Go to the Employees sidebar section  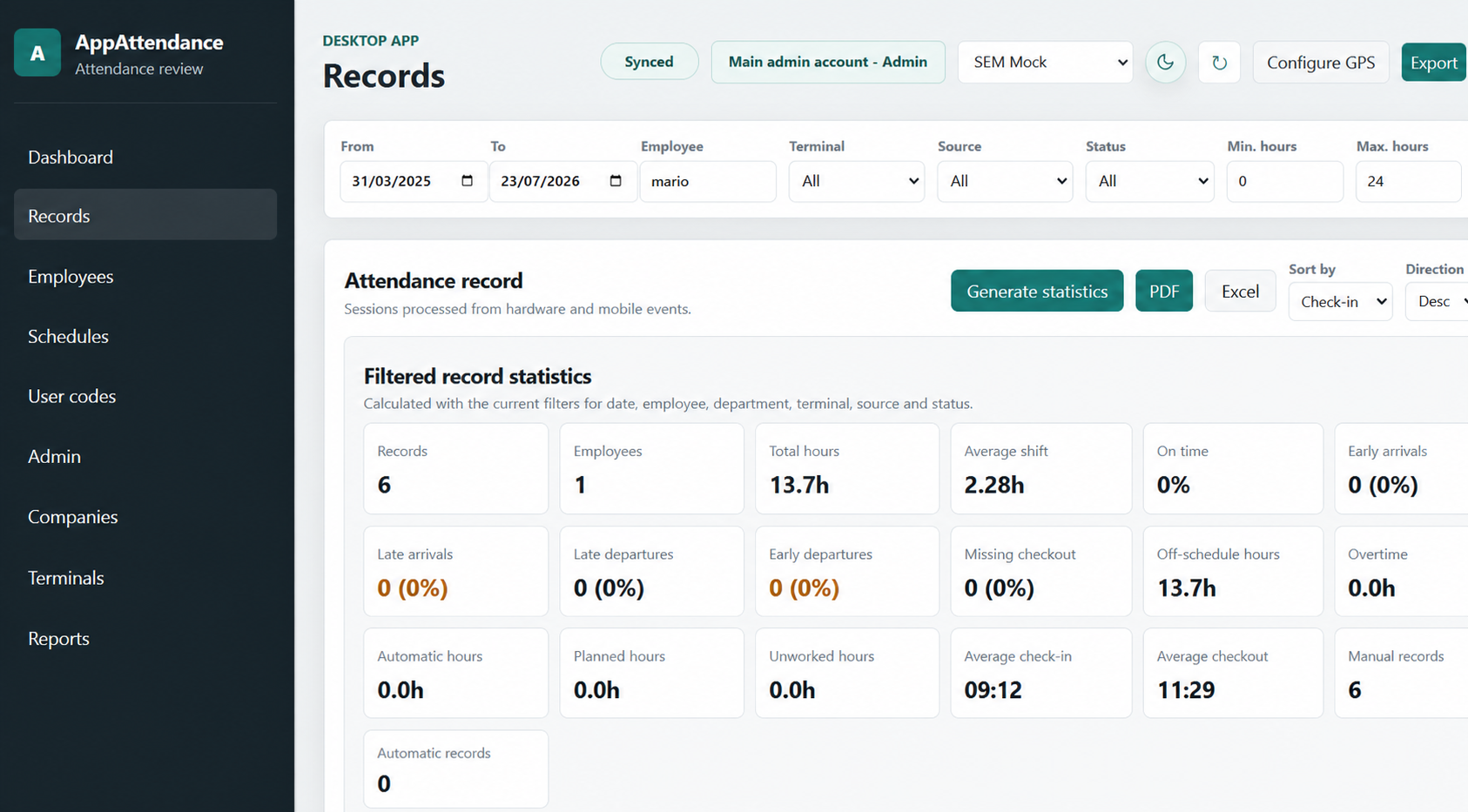pos(71,277)
